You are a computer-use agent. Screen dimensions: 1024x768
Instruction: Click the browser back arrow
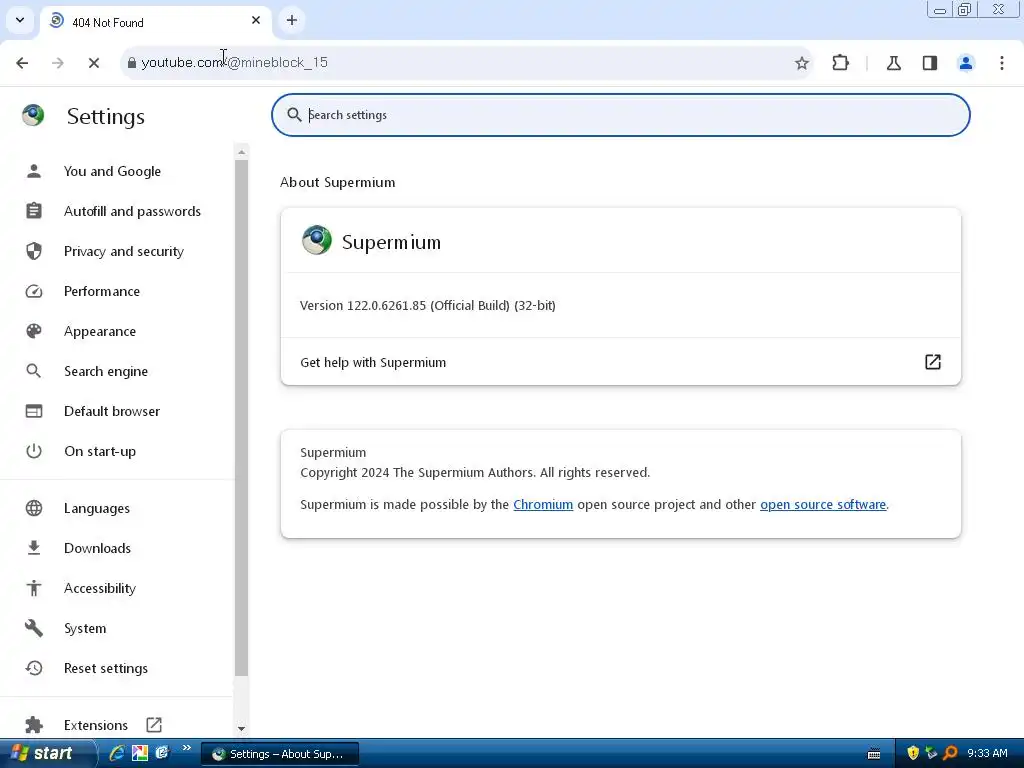22,63
